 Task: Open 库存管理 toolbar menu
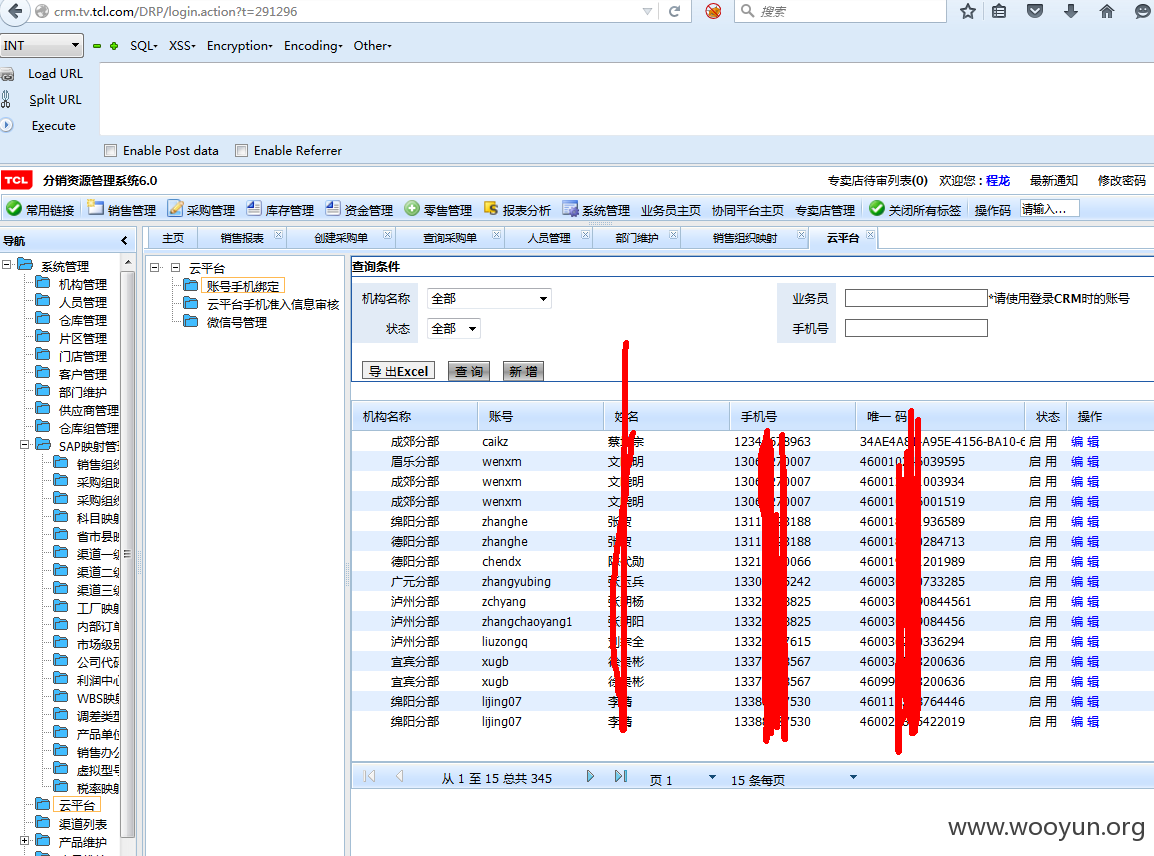pos(280,210)
